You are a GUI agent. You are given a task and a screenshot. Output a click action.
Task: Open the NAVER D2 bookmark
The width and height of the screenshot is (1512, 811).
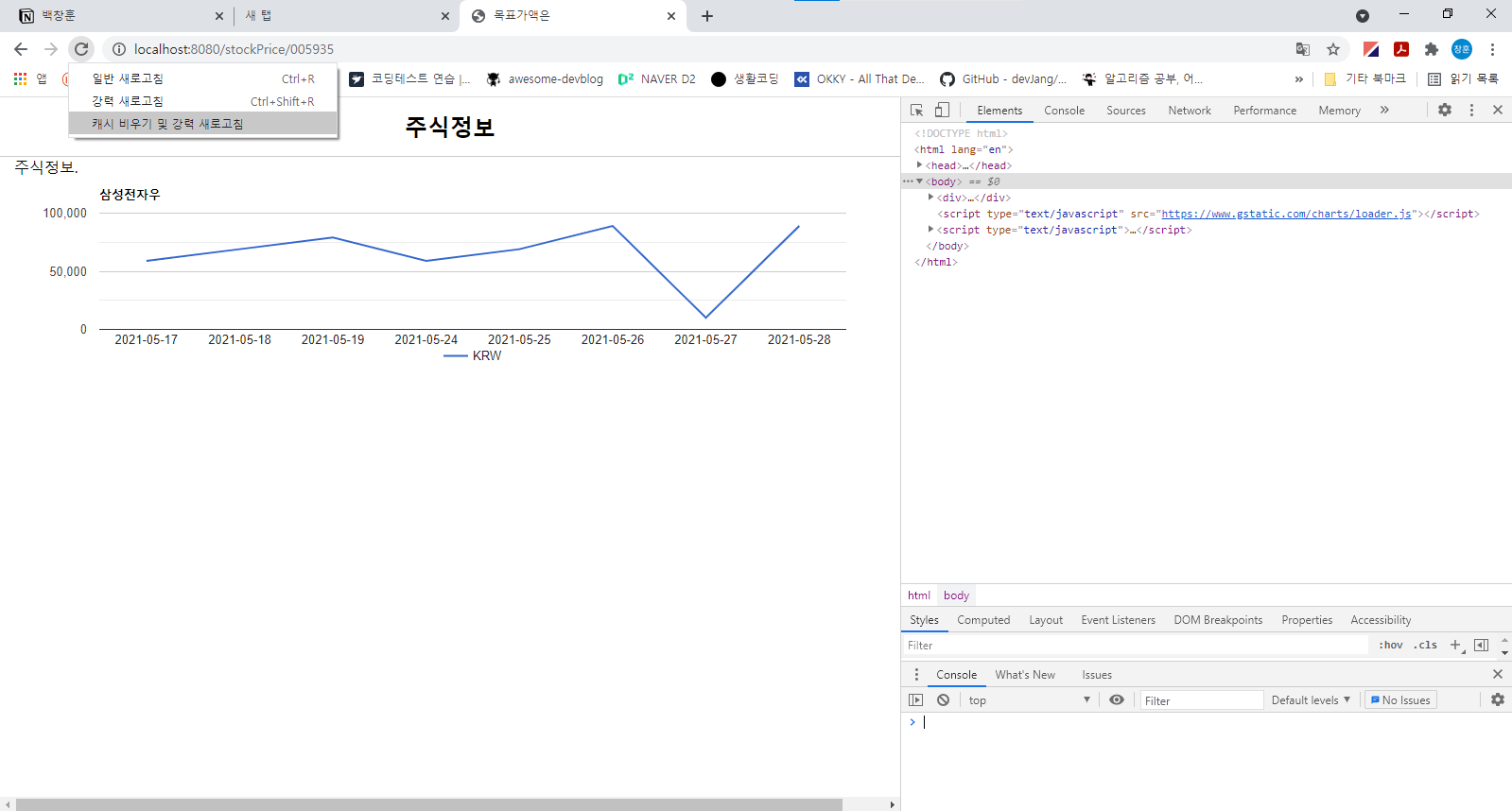click(x=657, y=79)
